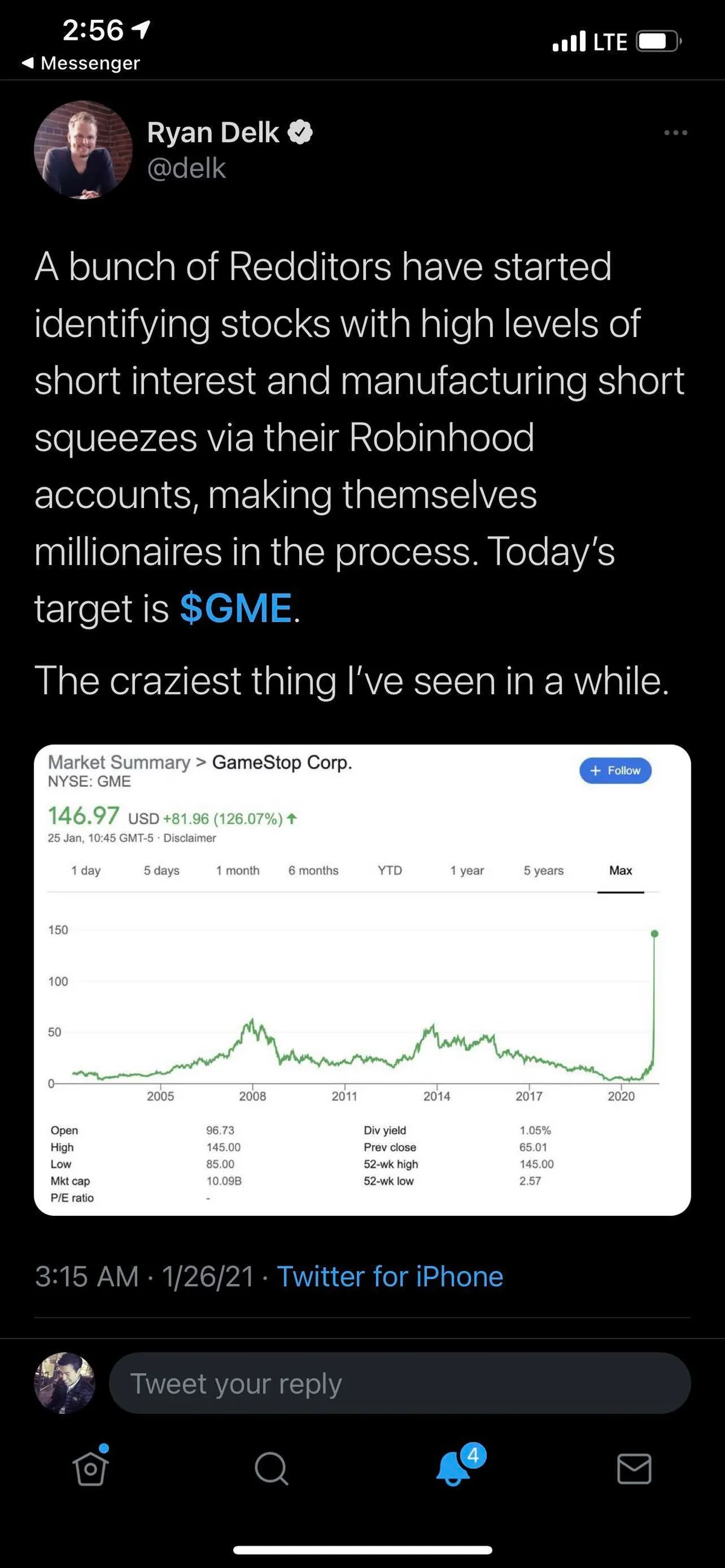This screenshot has width=725, height=1568.
Task: Open the Search tab magnifier icon
Action: (271, 1470)
